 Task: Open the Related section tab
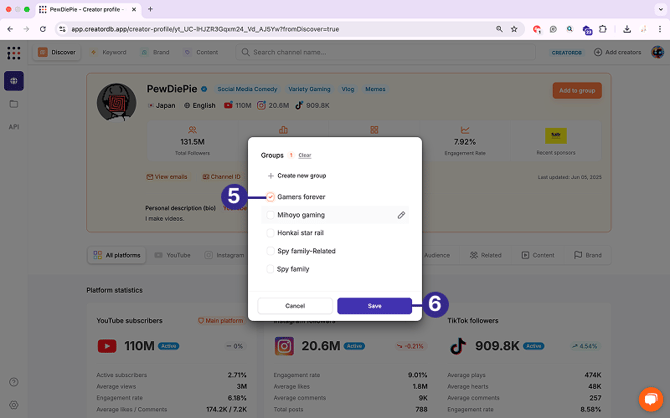point(485,255)
